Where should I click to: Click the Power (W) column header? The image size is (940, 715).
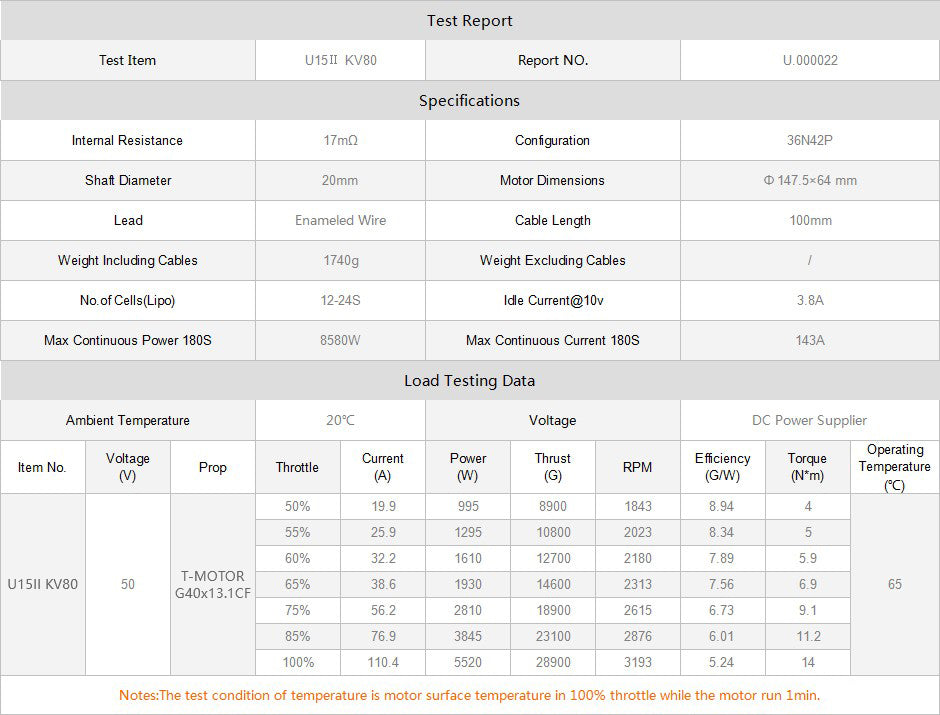(x=468, y=467)
